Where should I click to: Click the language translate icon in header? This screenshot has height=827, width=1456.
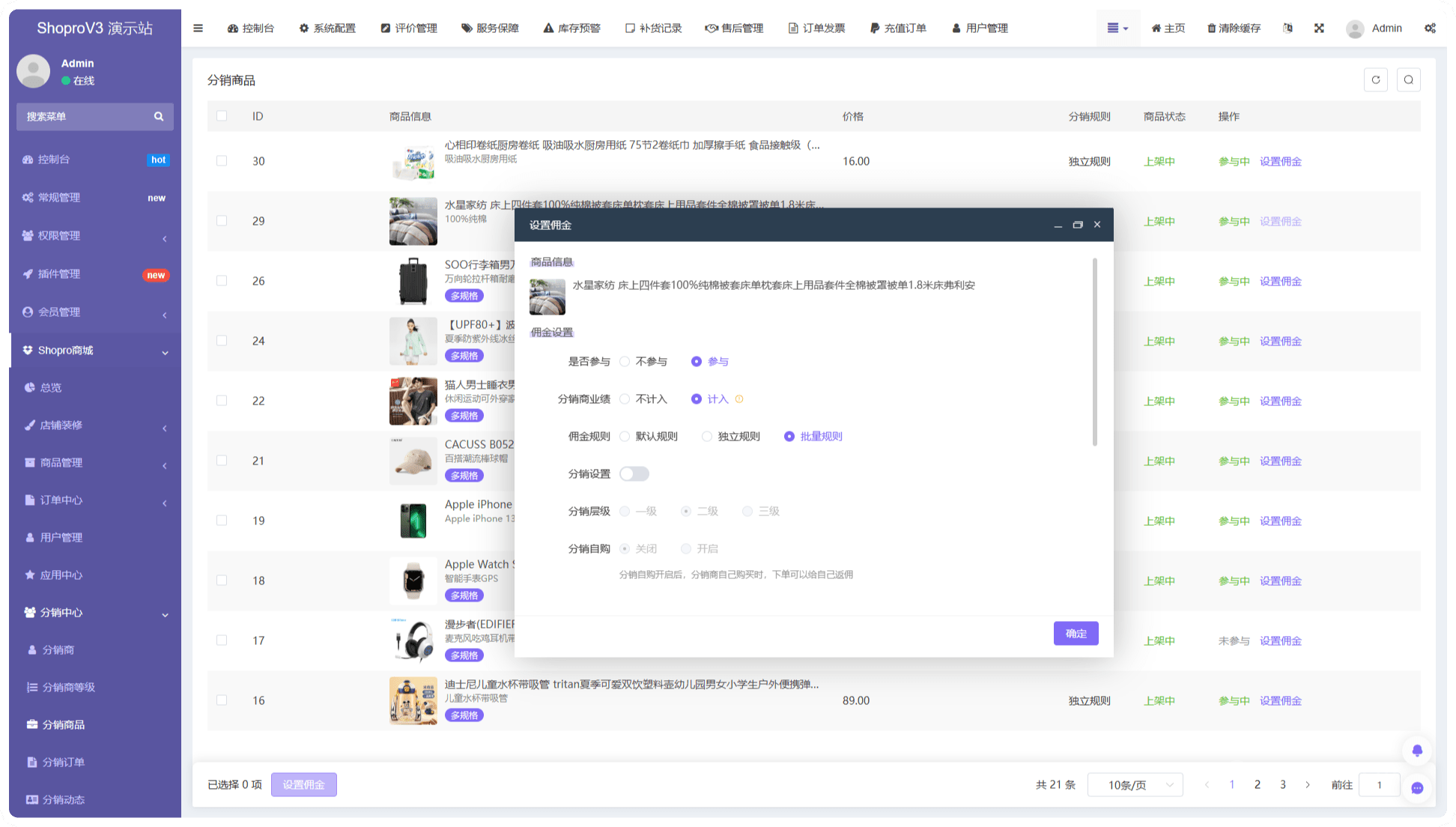tap(1287, 28)
